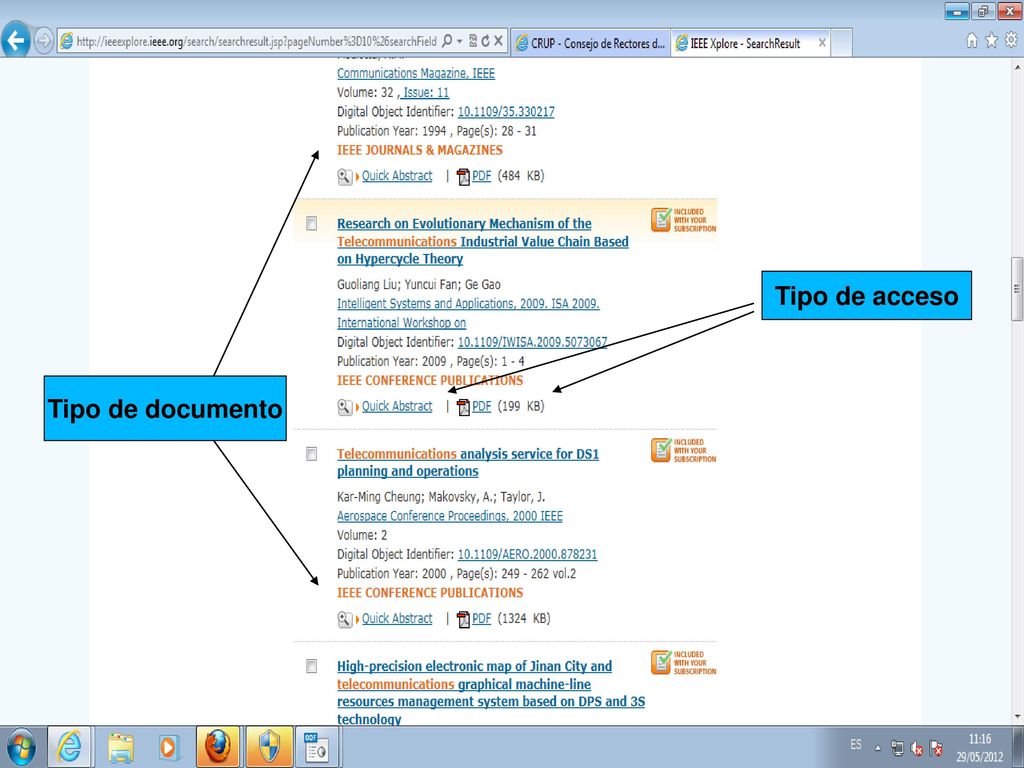The width and height of the screenshot is (1024, 768).
Task: Click the browser Back arrow button
Action: click(15, 40)
